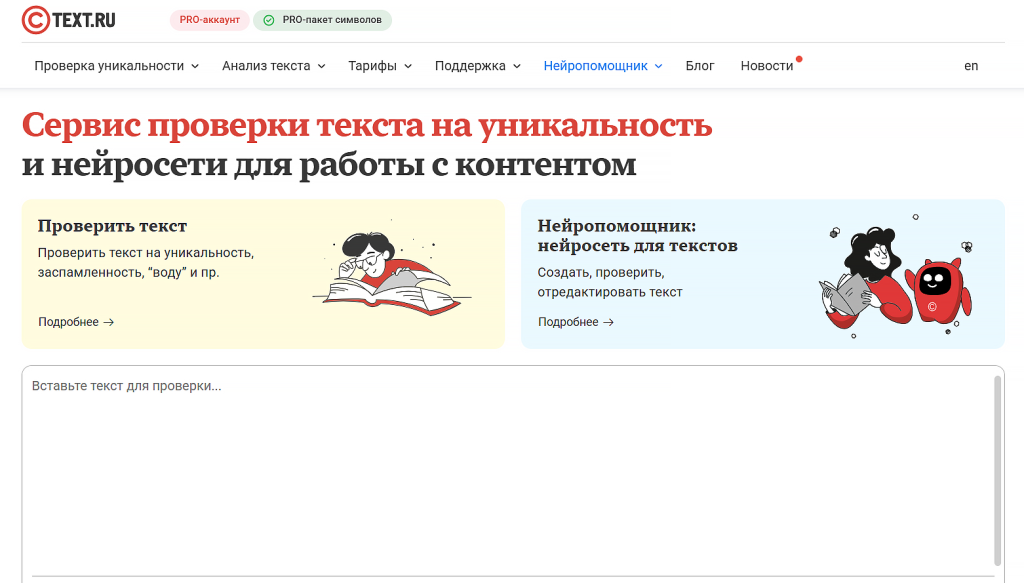The image size is (1024, 583).
Task: Click Подробнее under Проверить текст
Action: (x=67, y=322)
